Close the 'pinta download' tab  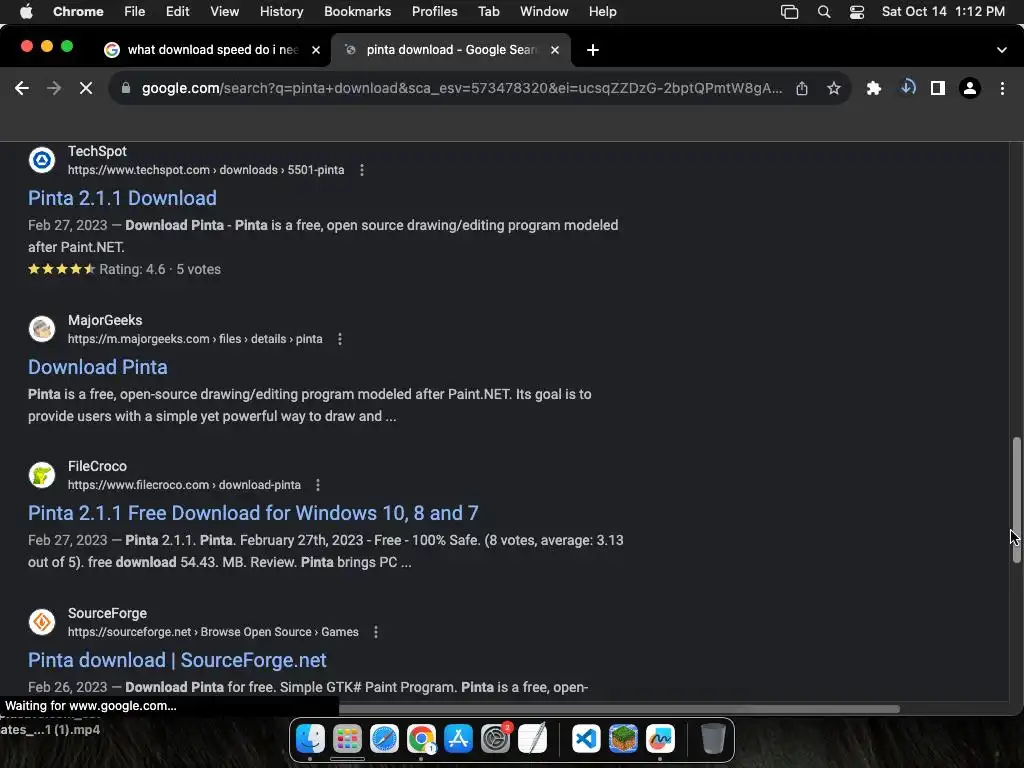[555, 50]
